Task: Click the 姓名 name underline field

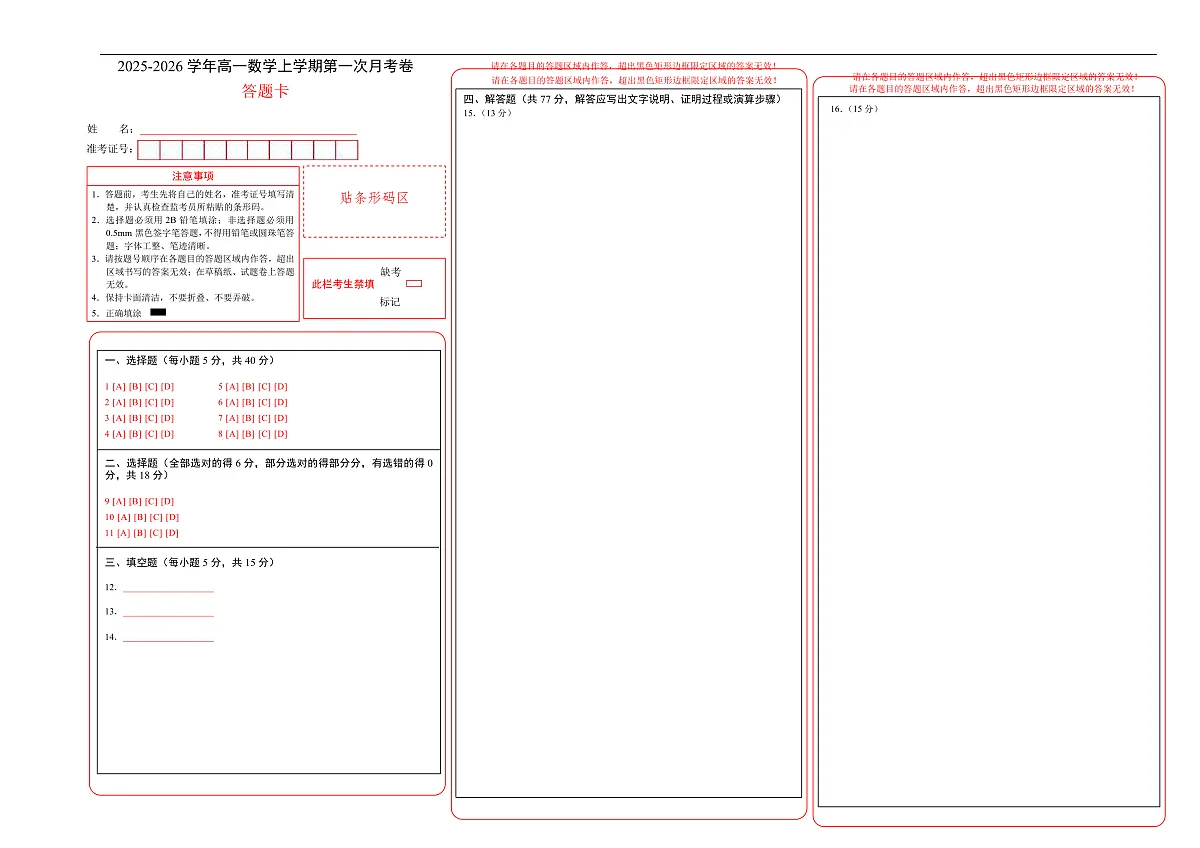Action: point(248,130)
